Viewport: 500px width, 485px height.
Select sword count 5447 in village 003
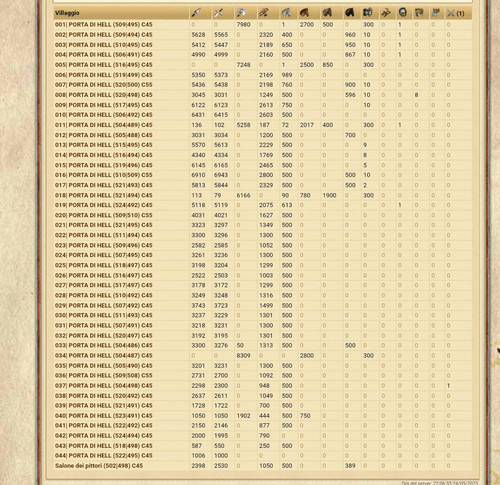coord(221,45)
